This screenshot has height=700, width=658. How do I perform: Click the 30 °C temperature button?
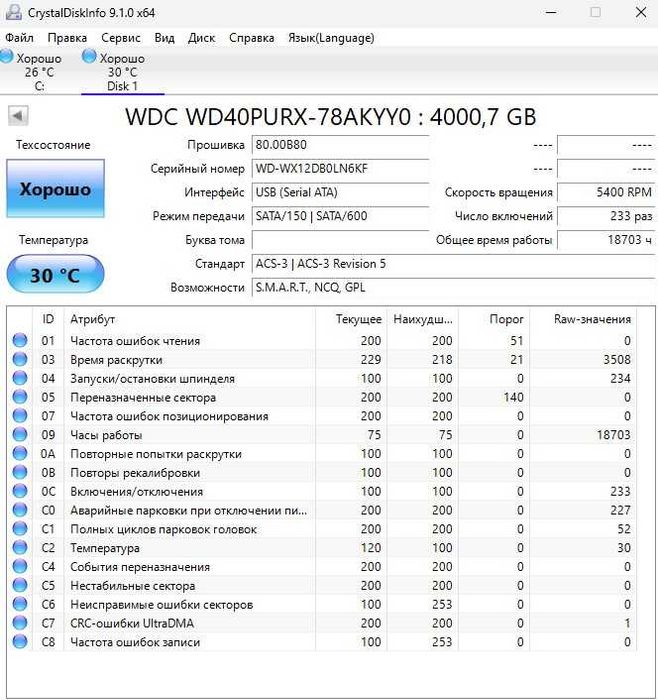(x=55, y=274)
